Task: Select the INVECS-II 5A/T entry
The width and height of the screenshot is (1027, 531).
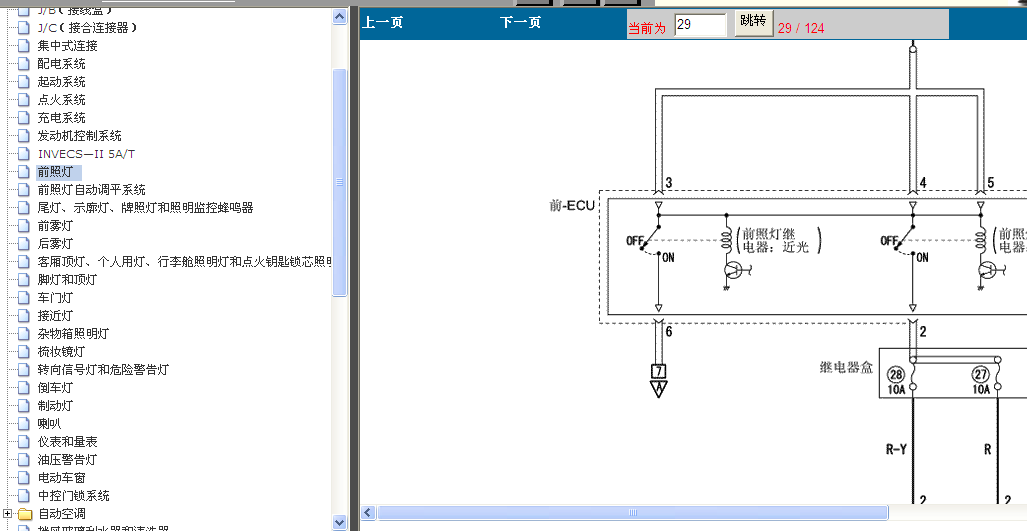Action: click(x=86, y=154)
